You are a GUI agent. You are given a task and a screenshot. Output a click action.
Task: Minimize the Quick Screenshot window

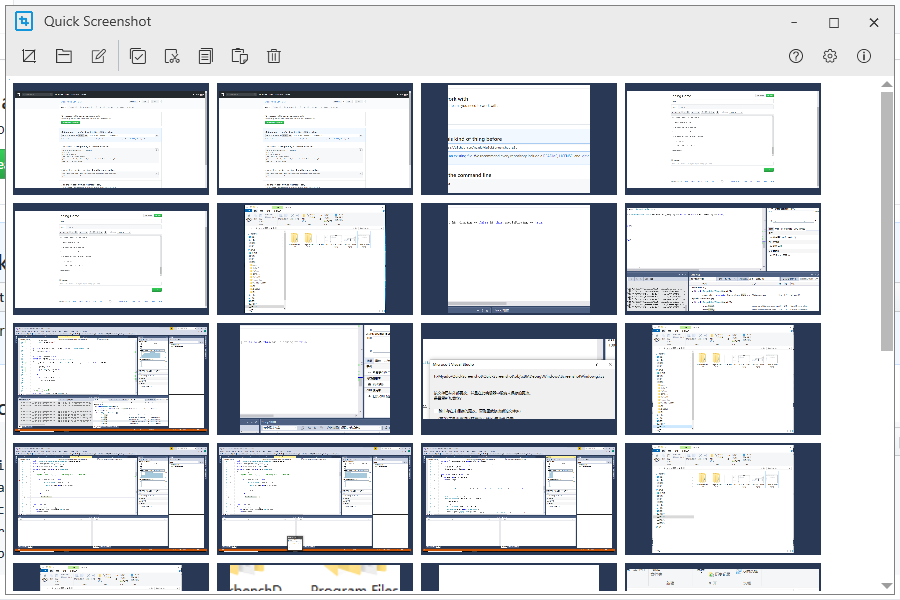pos(794,22)
